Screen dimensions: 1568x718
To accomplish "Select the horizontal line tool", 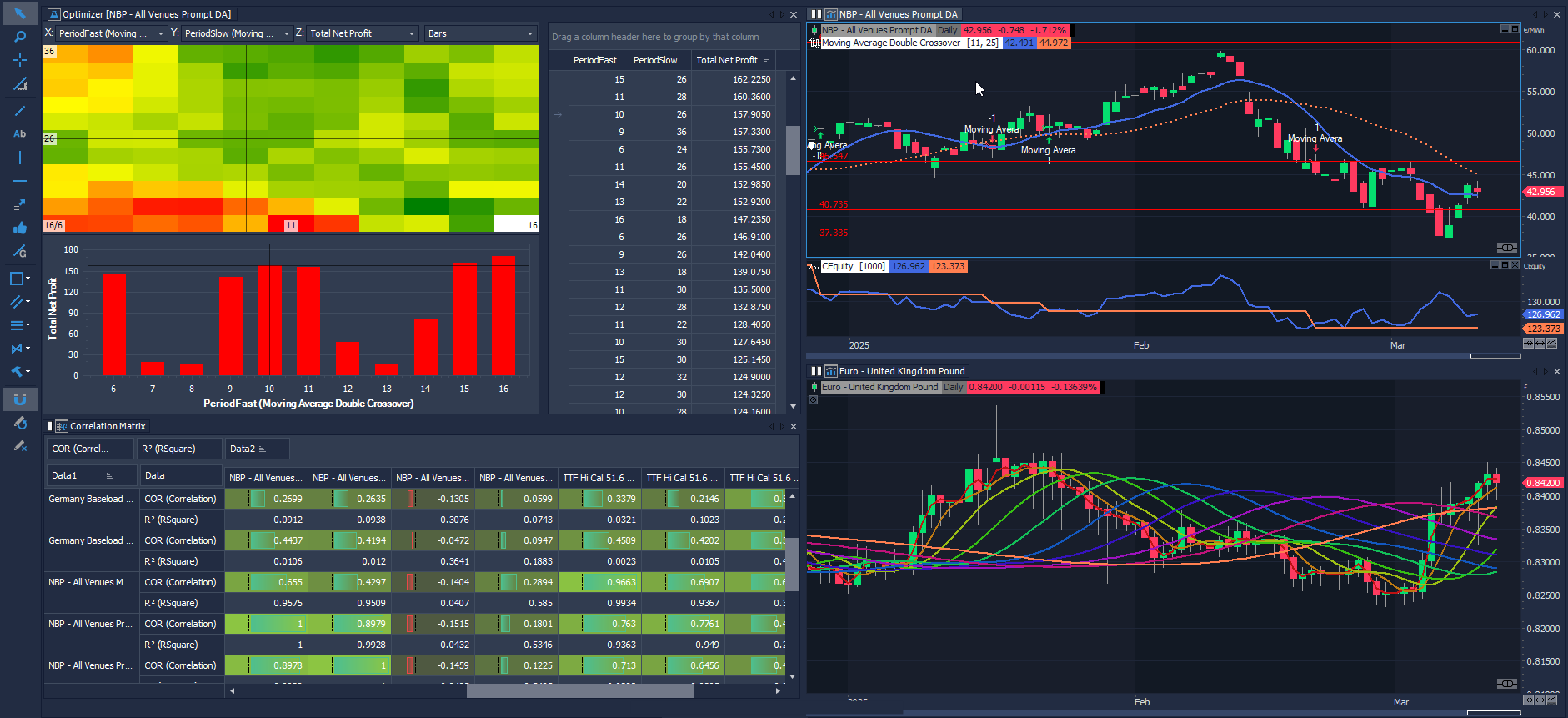I will (20, 181).
